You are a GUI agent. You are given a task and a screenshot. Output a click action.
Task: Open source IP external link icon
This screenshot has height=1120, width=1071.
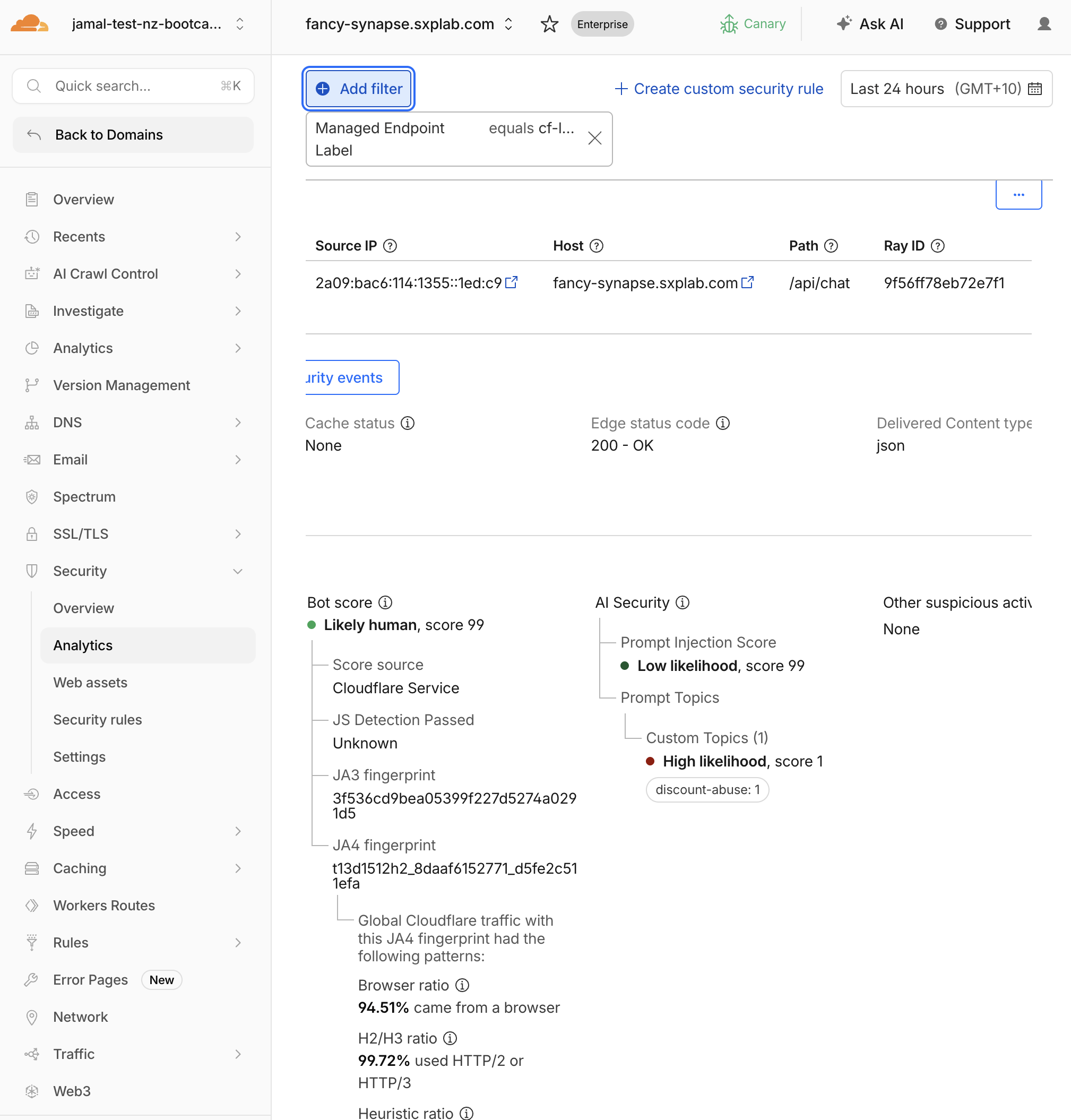[512, 282]
